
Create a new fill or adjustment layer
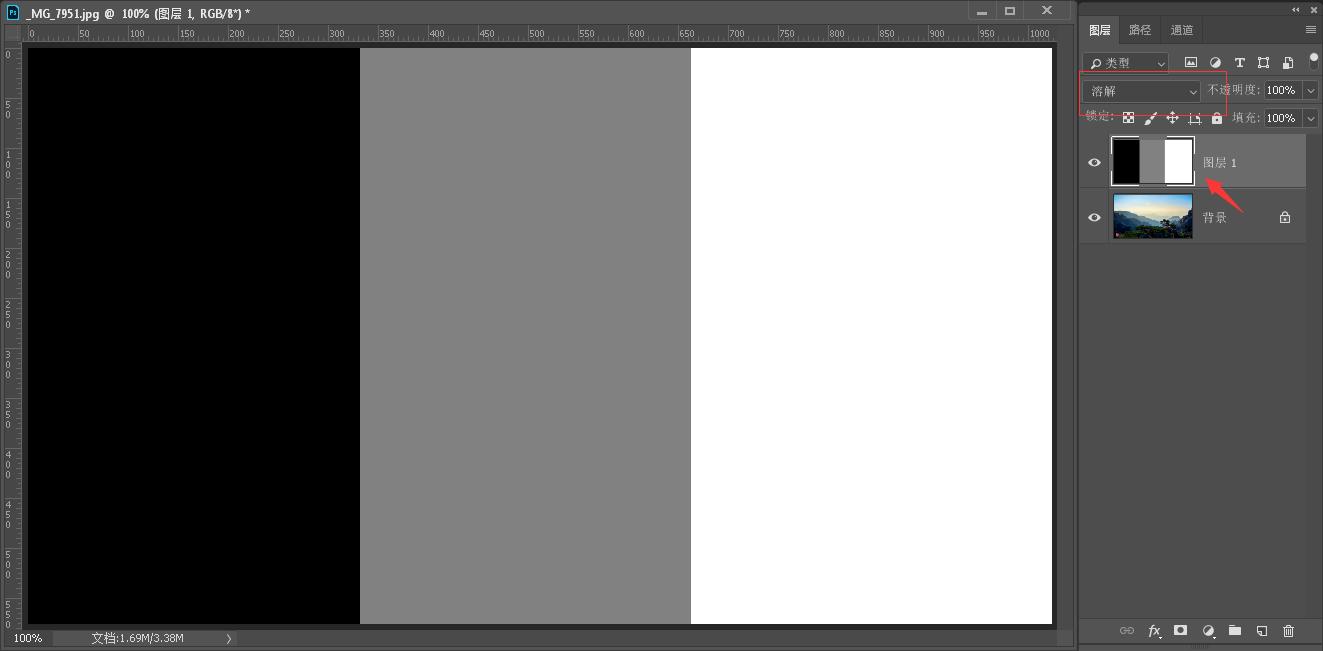tap(1208, 631)
